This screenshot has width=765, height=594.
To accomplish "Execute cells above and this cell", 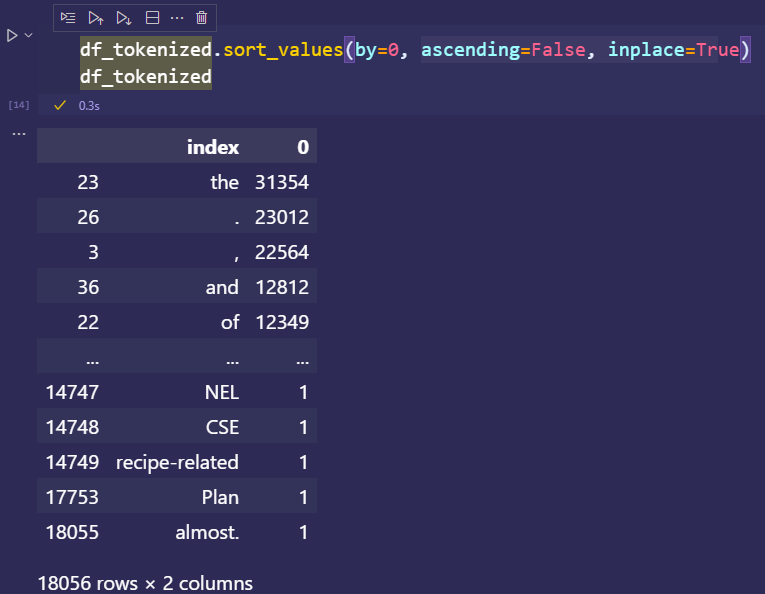I will [96, 18].
